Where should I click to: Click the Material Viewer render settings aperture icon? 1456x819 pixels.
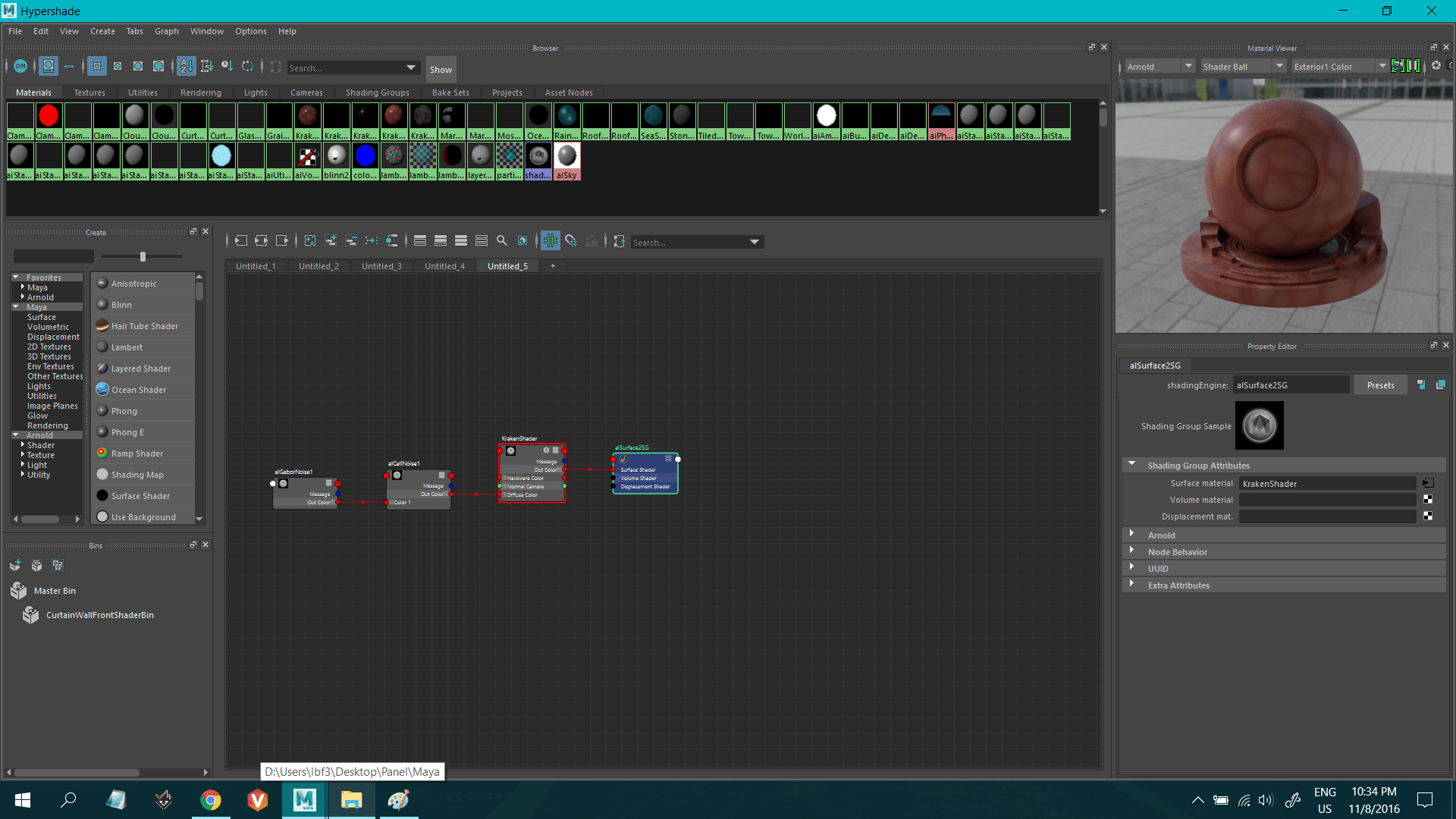pyautogui.click(x=1436, y=66)
